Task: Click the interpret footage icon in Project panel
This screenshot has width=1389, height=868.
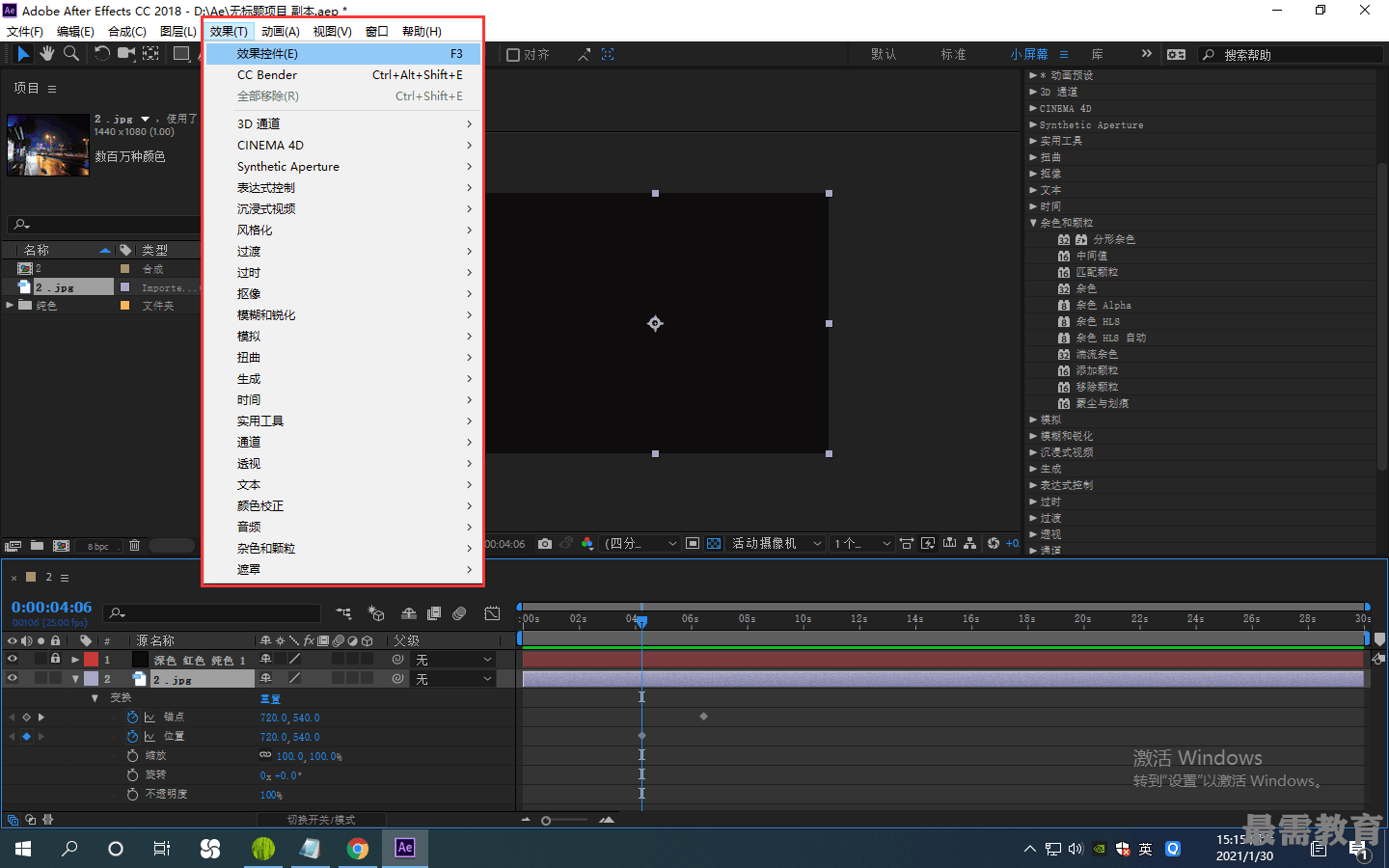Action: 14,546
